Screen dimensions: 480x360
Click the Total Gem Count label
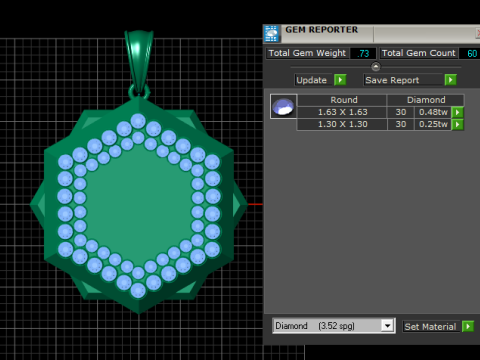418,53
